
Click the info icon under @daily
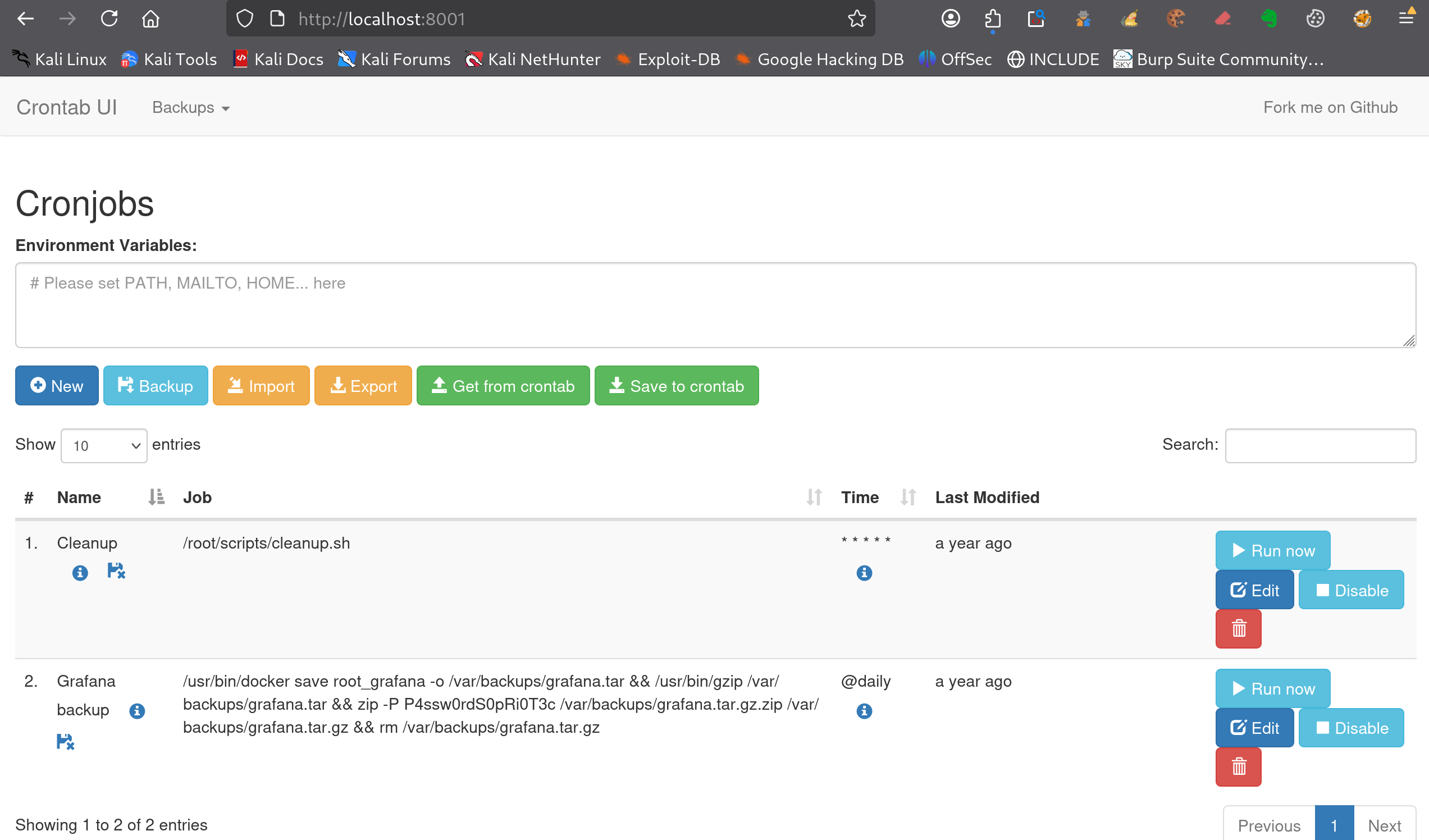[864, 711]
